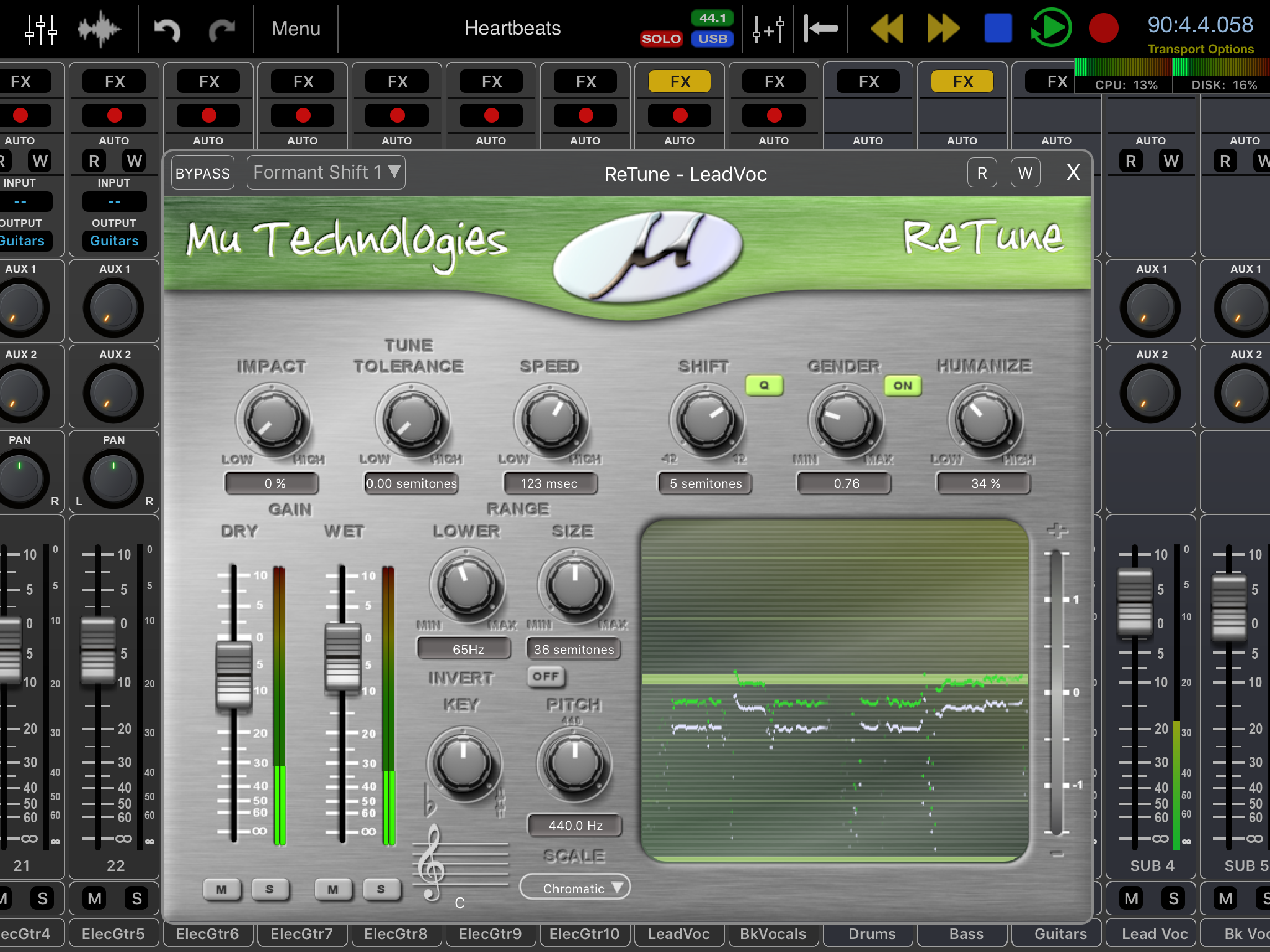
Task: Open the waveform editor view icon
Action: click(x=99, y=29)
